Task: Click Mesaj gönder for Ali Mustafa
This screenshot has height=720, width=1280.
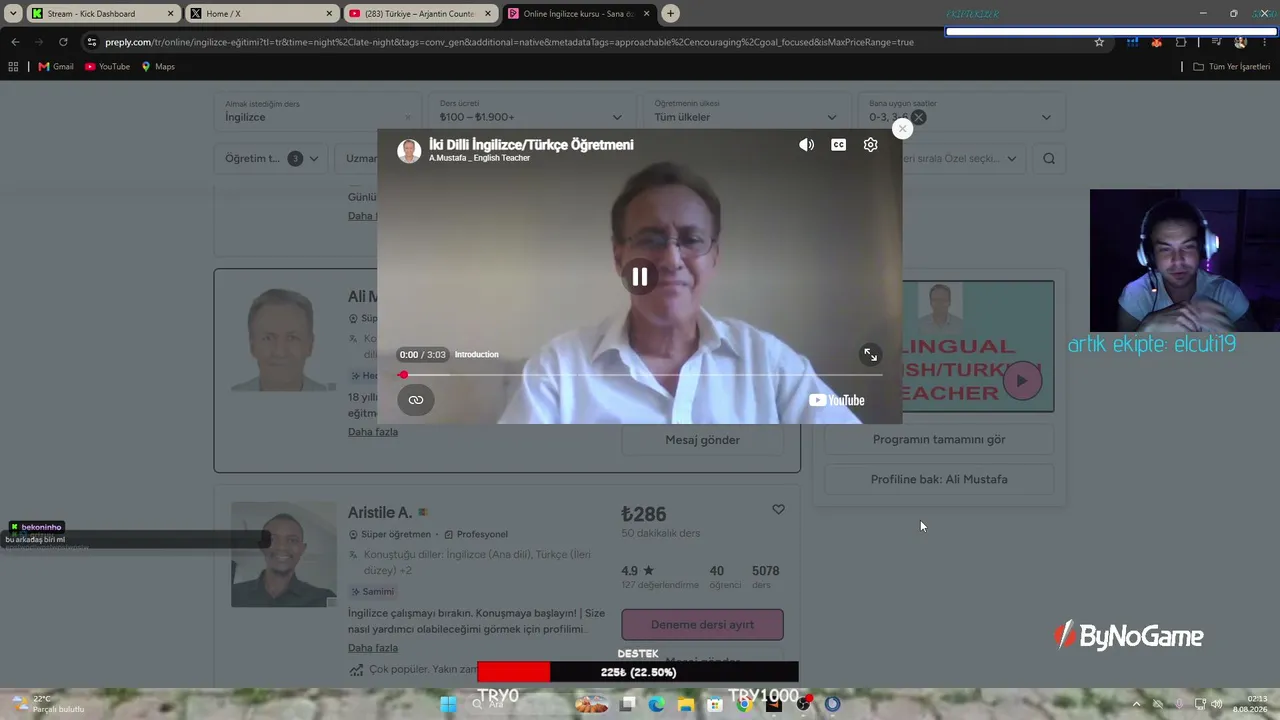Action: (702, 440)
